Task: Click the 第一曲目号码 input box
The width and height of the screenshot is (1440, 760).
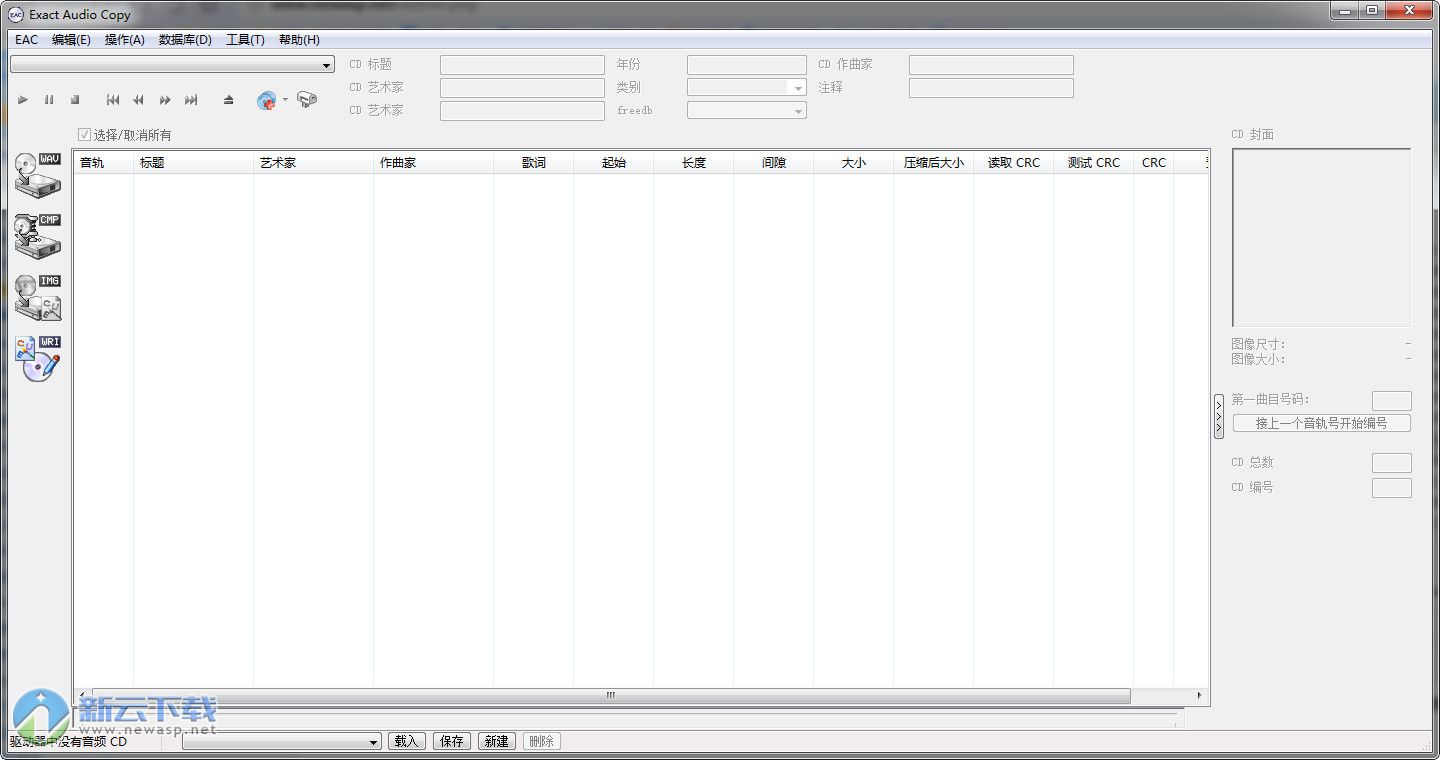Action: coord(1392,400)
